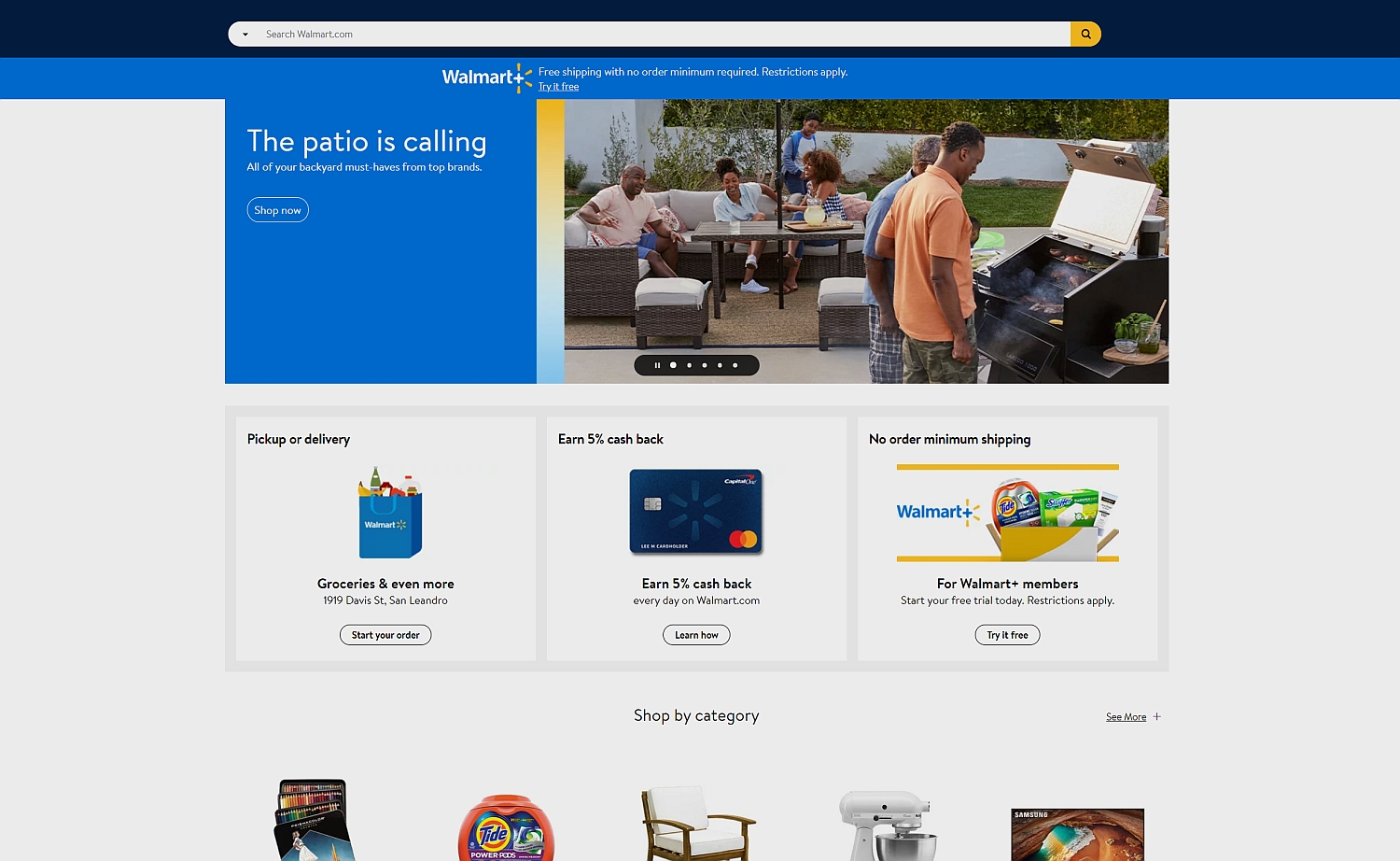Switch to the fourth carousel slide dot
The image size is (1400, 861).
pos(720,365)
